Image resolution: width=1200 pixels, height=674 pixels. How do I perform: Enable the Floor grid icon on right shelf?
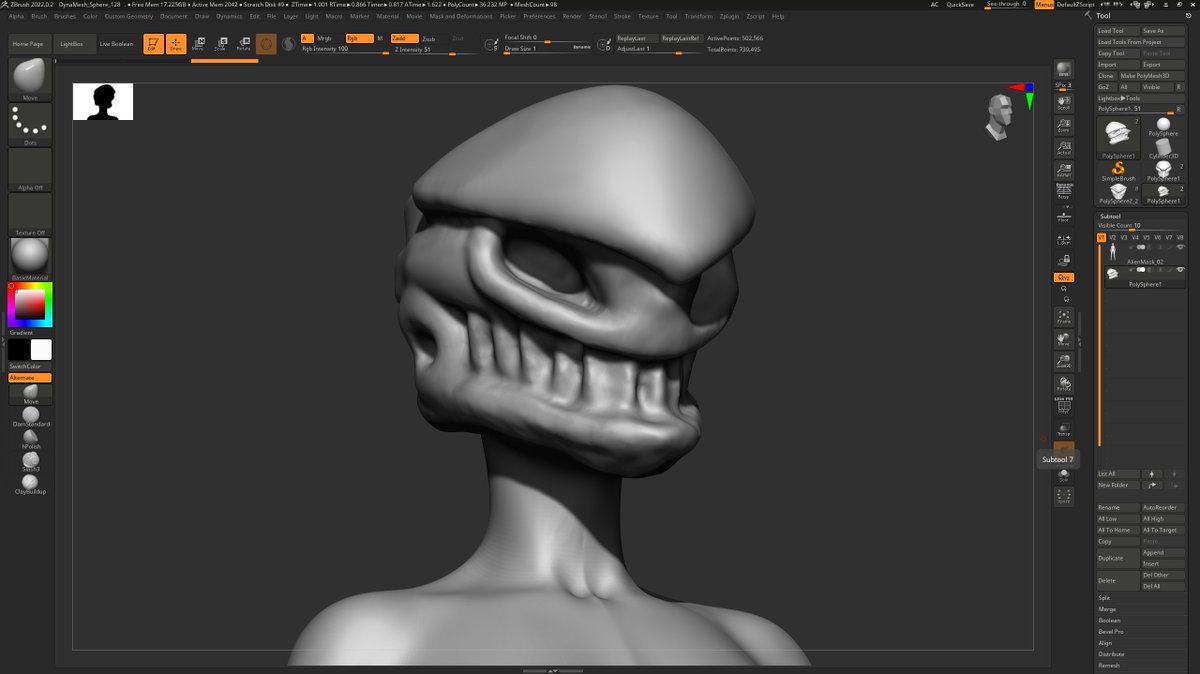1064,216
